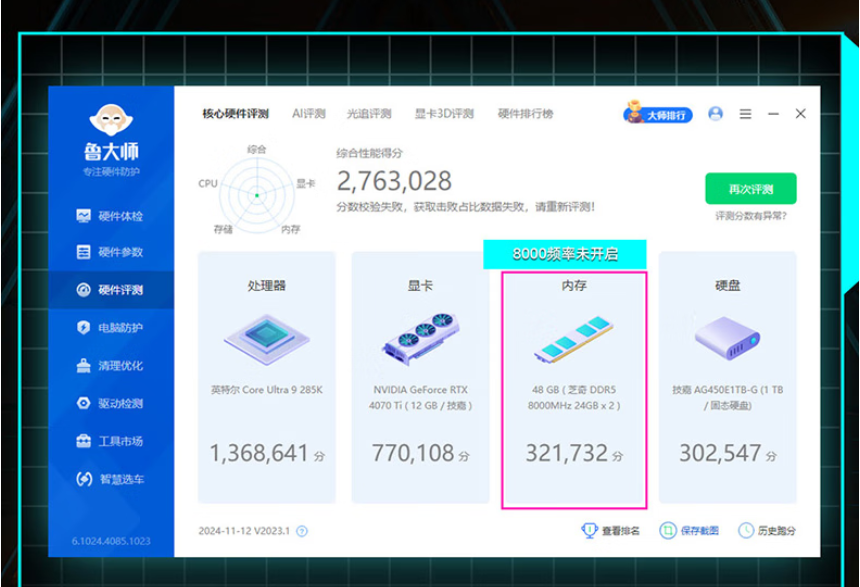This screenshot has width=860, height=587.
Task: Open 工具市场 in the sidebar
Action: (x=110, y=441)
